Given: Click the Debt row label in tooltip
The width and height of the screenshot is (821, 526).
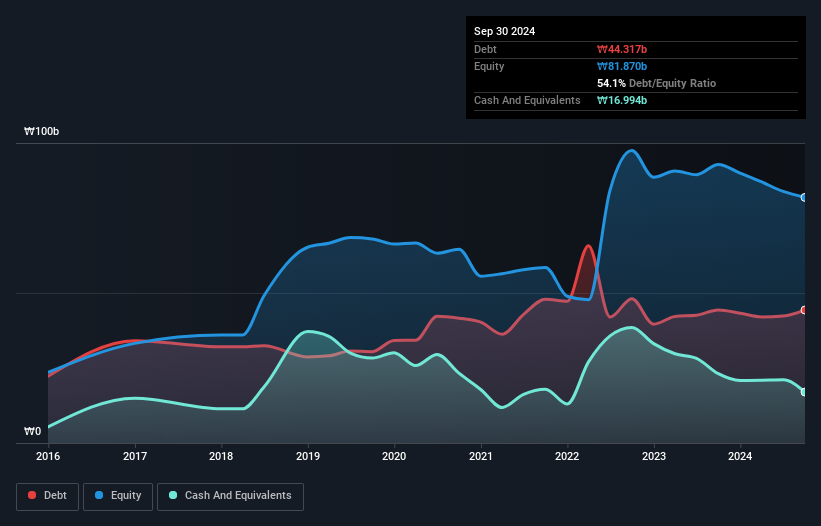Looking at the screenshot, I should point(485,49).
